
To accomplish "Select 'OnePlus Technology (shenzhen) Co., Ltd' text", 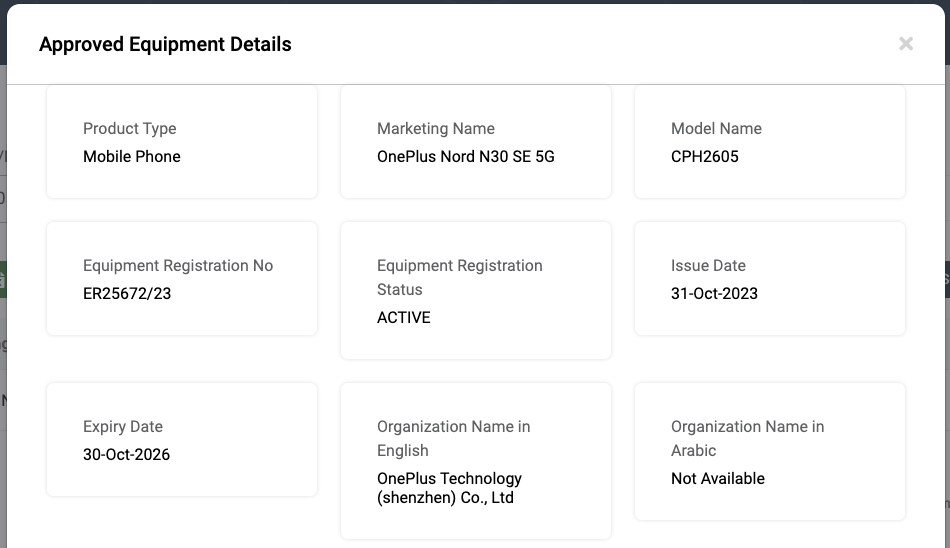I will point(450,488).
